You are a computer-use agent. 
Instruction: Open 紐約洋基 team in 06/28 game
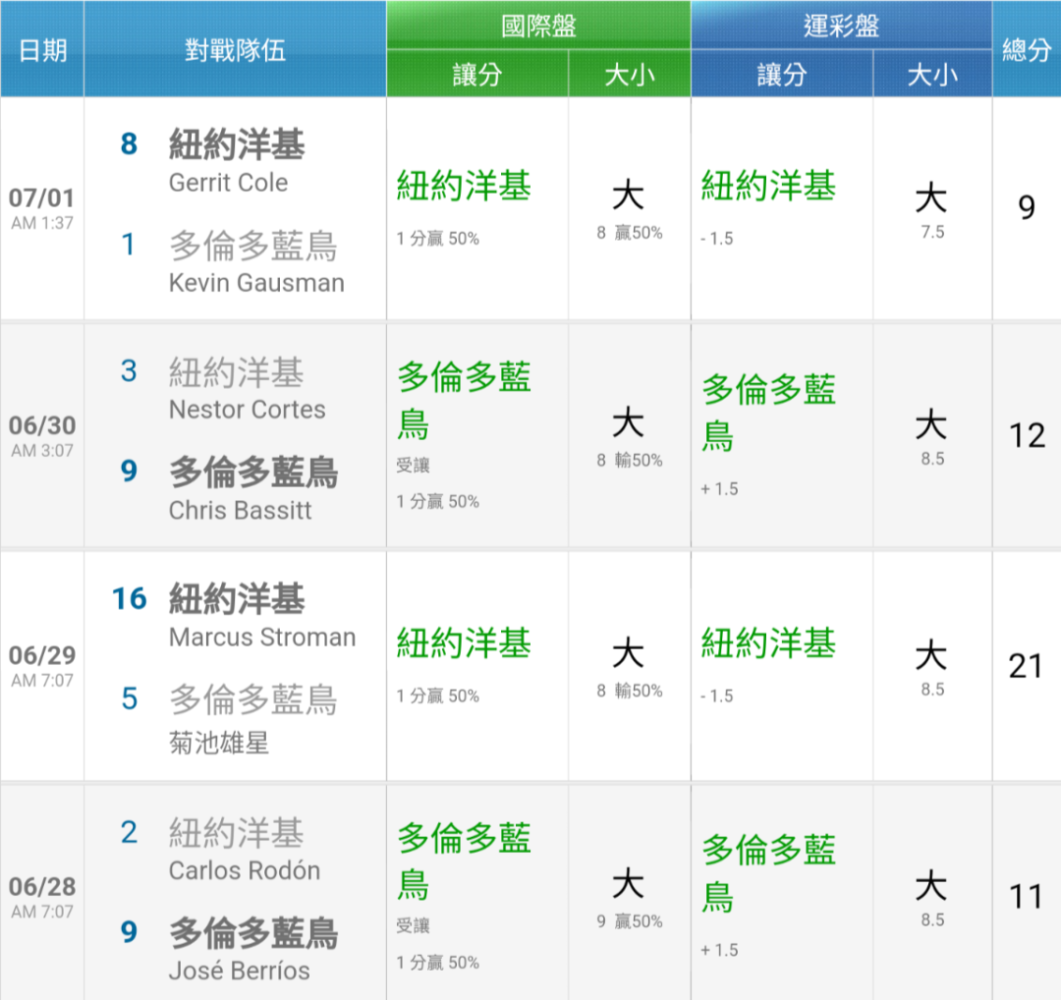coord(237,833)
